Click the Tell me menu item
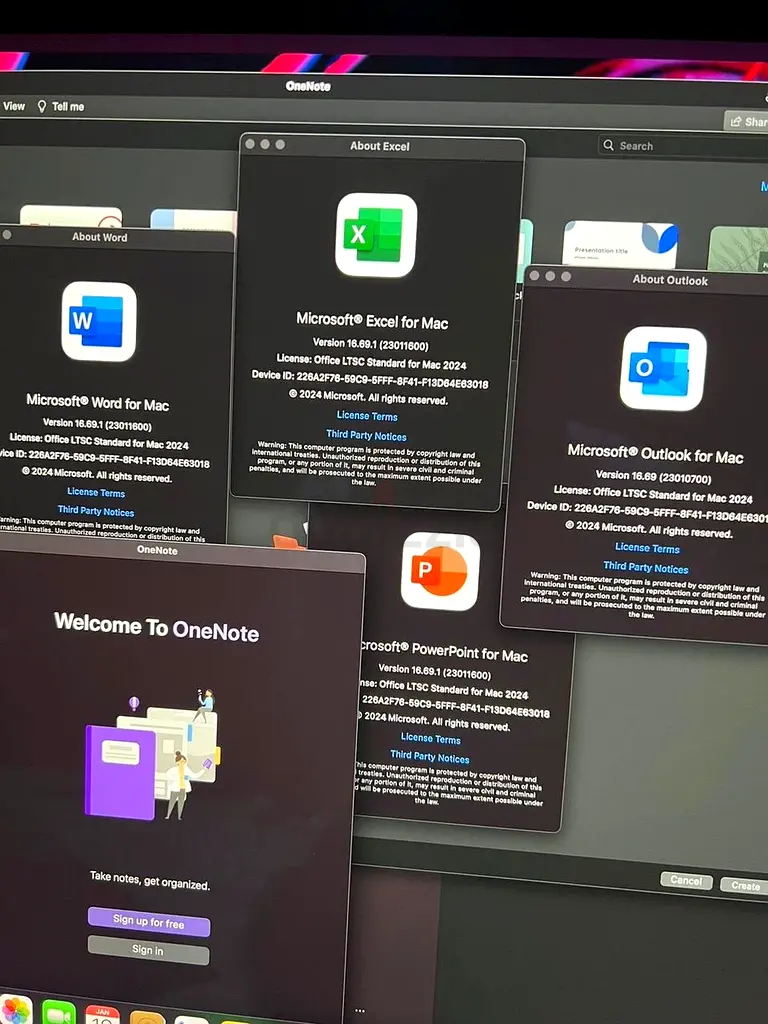 68,106
